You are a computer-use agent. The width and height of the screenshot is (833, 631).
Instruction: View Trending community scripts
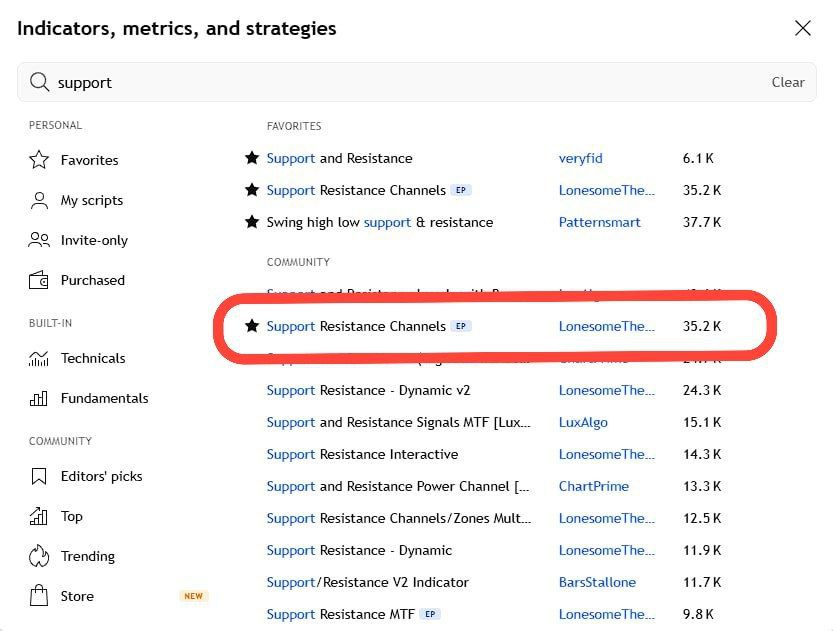88,556
